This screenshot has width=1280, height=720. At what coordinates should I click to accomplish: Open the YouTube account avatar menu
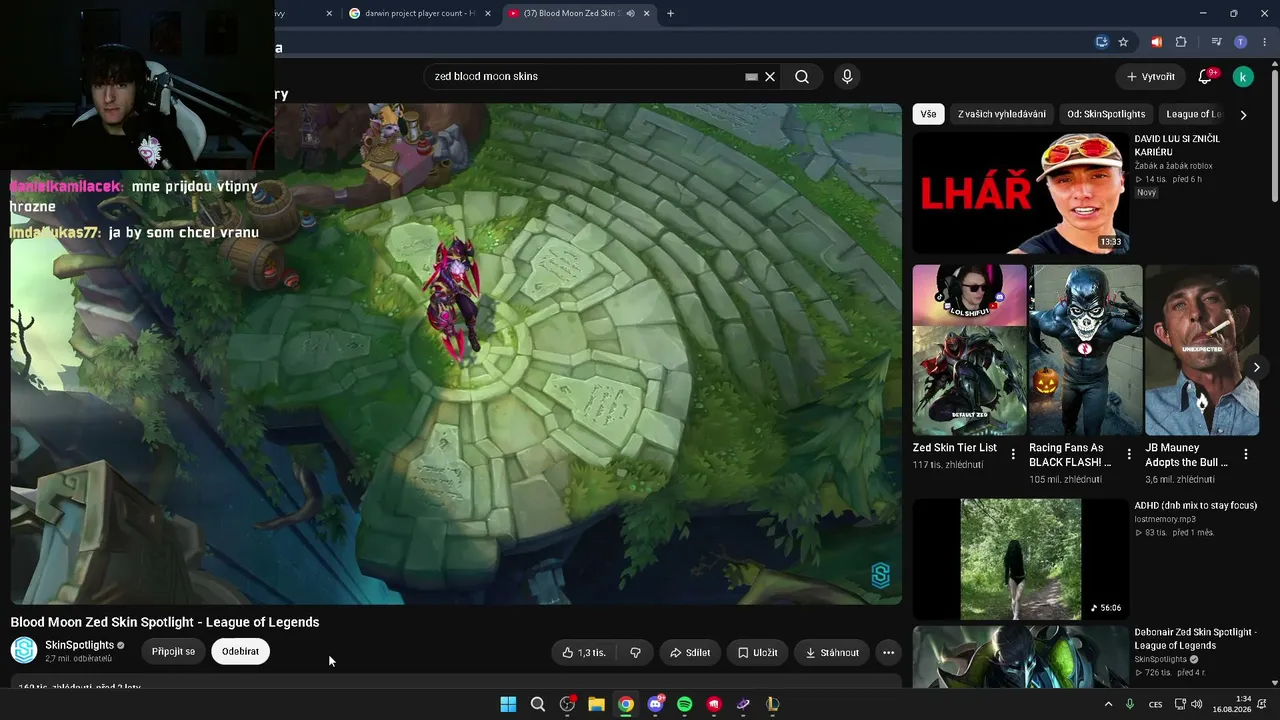[1243, 77]
